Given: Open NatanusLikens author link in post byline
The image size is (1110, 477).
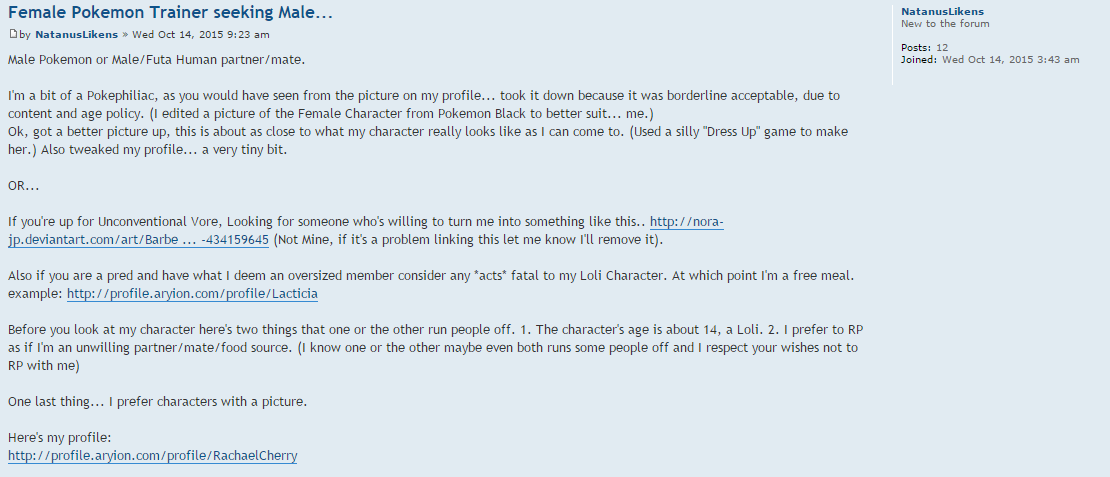Looking at the screenshot, I should coord(76,34).
